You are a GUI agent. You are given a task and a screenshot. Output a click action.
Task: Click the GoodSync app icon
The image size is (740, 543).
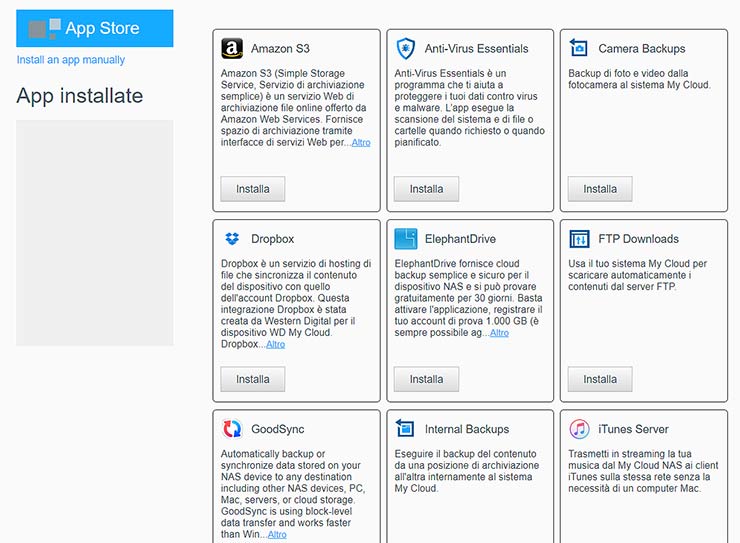coord(232,429)
